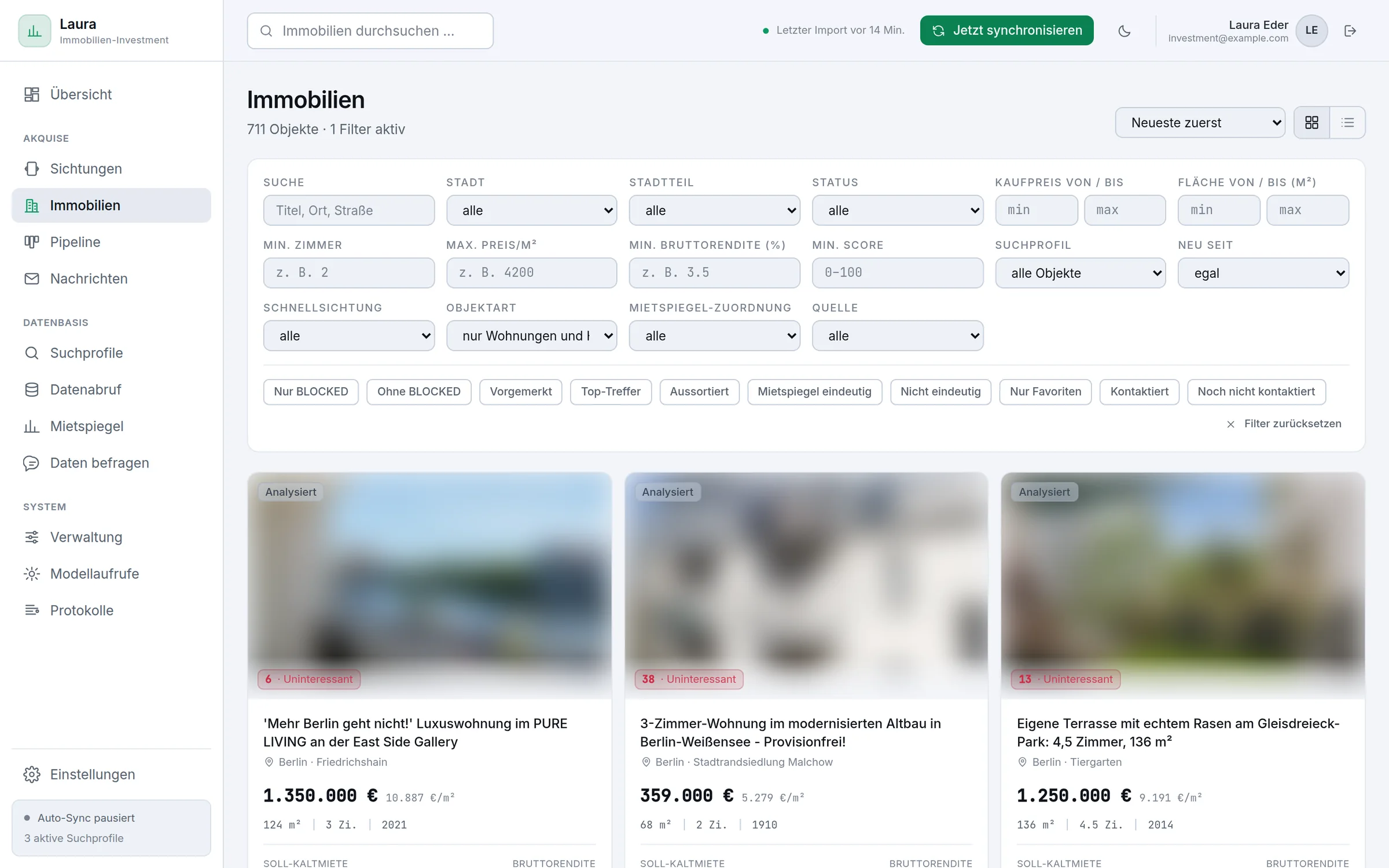Click the Laura app logo icon
This screenshot has height=868, width=1389.
34,31
